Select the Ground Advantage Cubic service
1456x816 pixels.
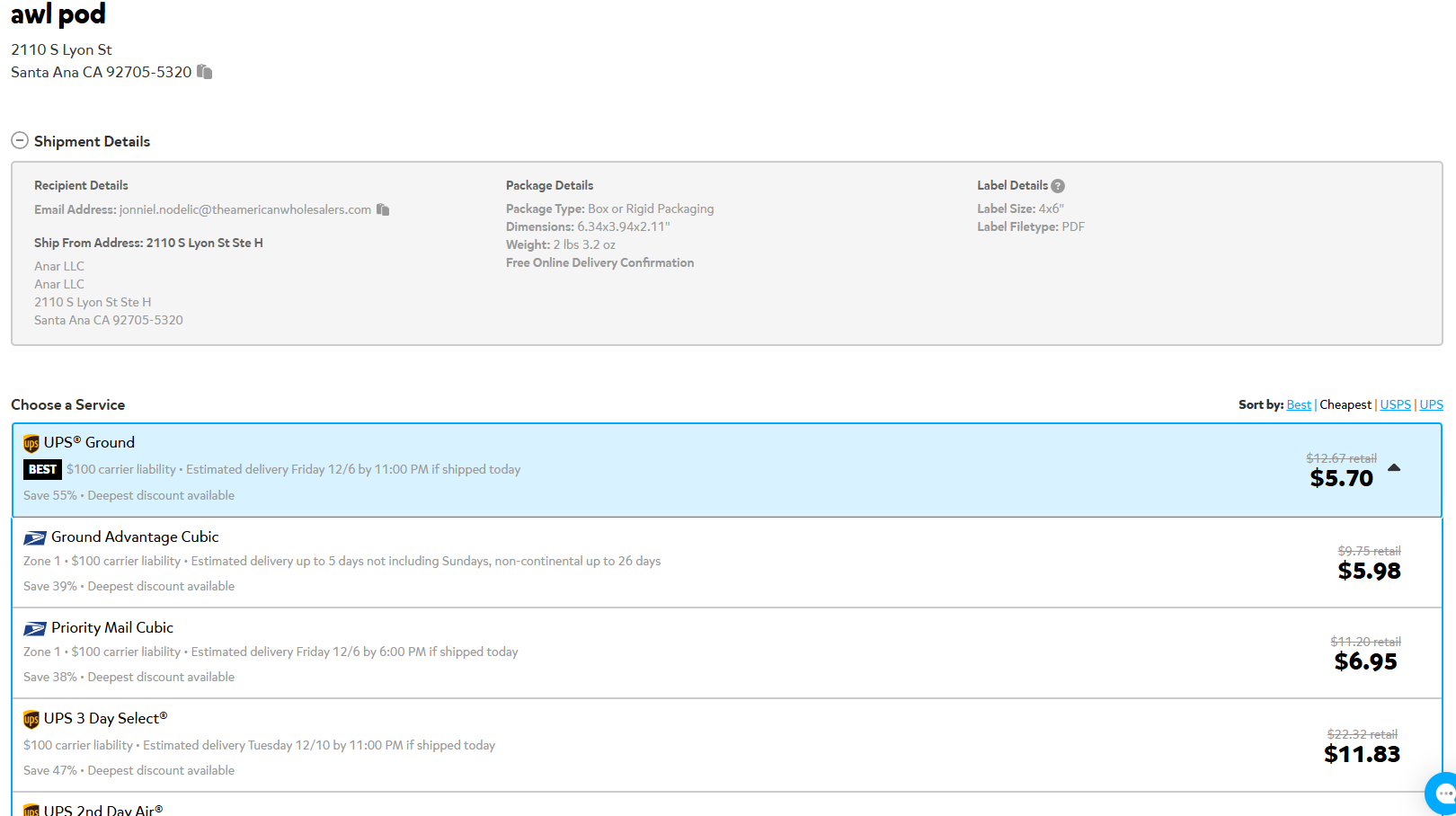pos(727,563)
